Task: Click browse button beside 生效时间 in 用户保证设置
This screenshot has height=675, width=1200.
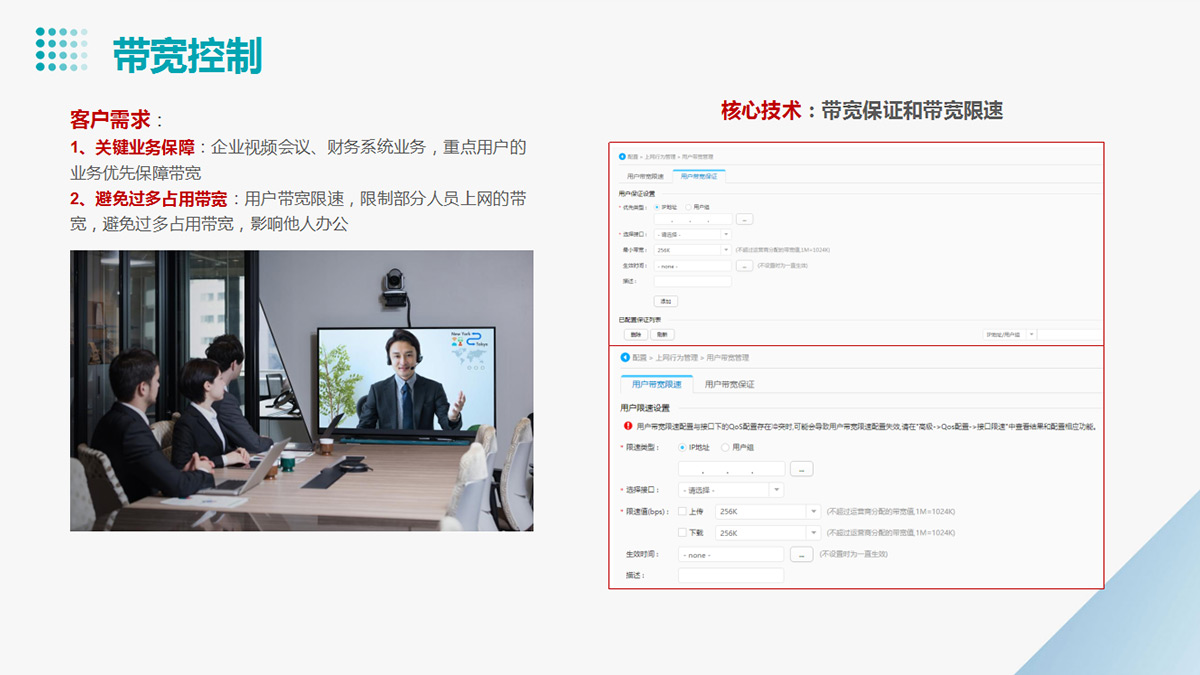Action: click(x=744, y=266)
